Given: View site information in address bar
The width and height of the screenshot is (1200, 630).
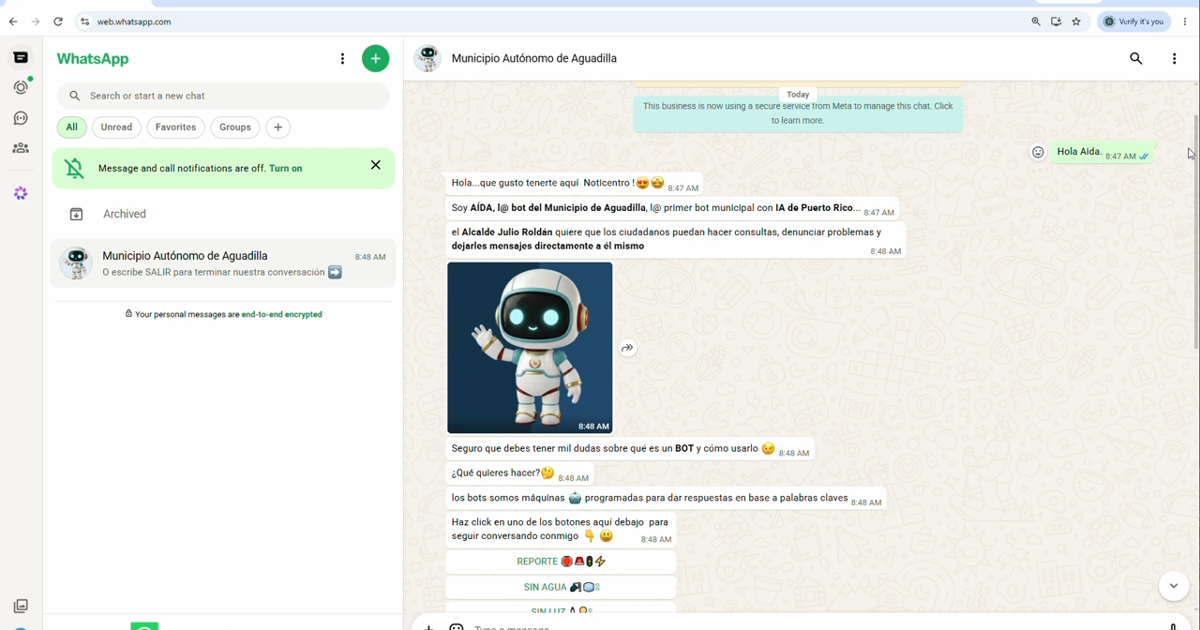Looking at the screenshot, I should [85, 21].
